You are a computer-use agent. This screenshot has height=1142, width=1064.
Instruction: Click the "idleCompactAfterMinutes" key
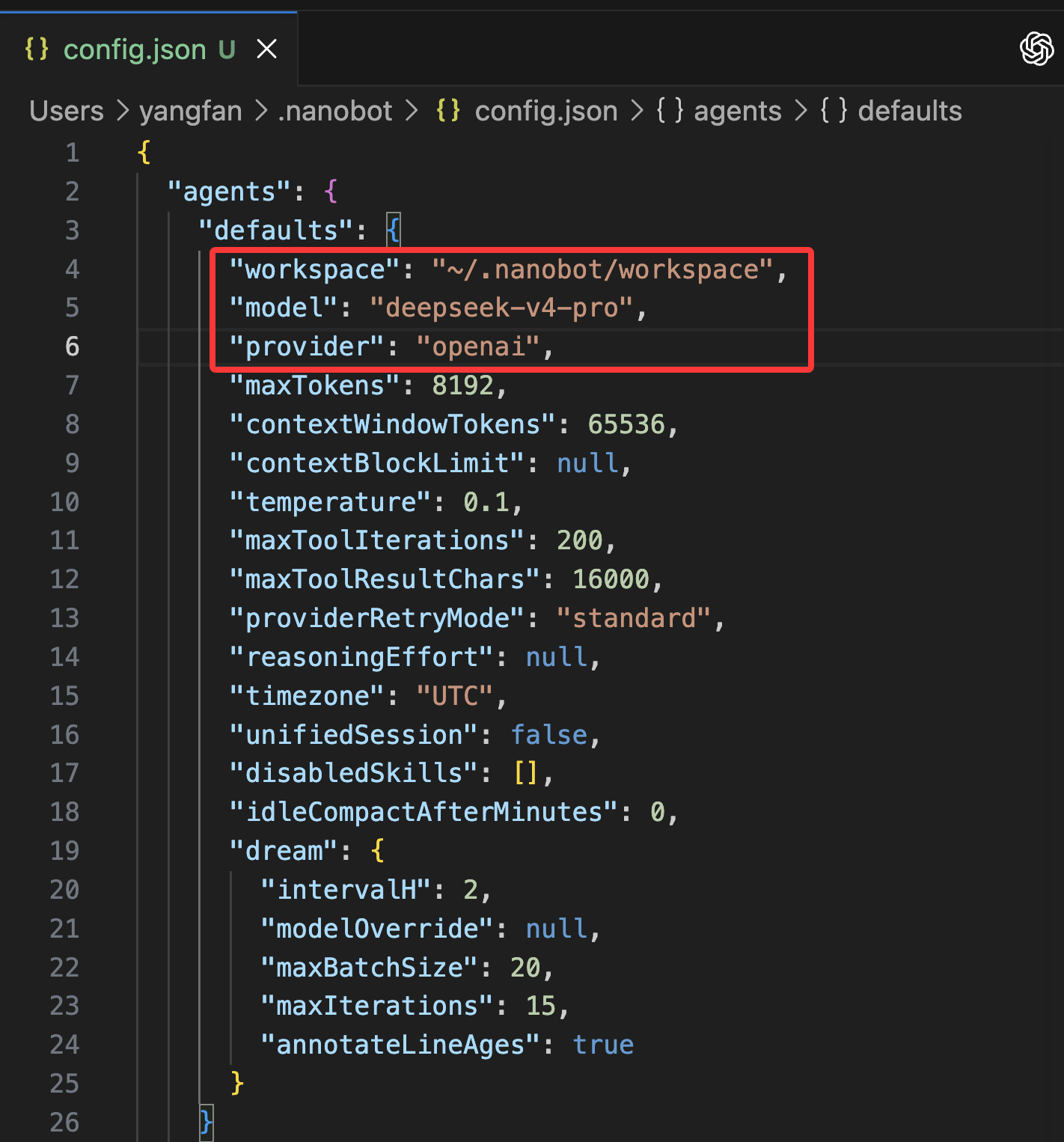tap(424, 812)
